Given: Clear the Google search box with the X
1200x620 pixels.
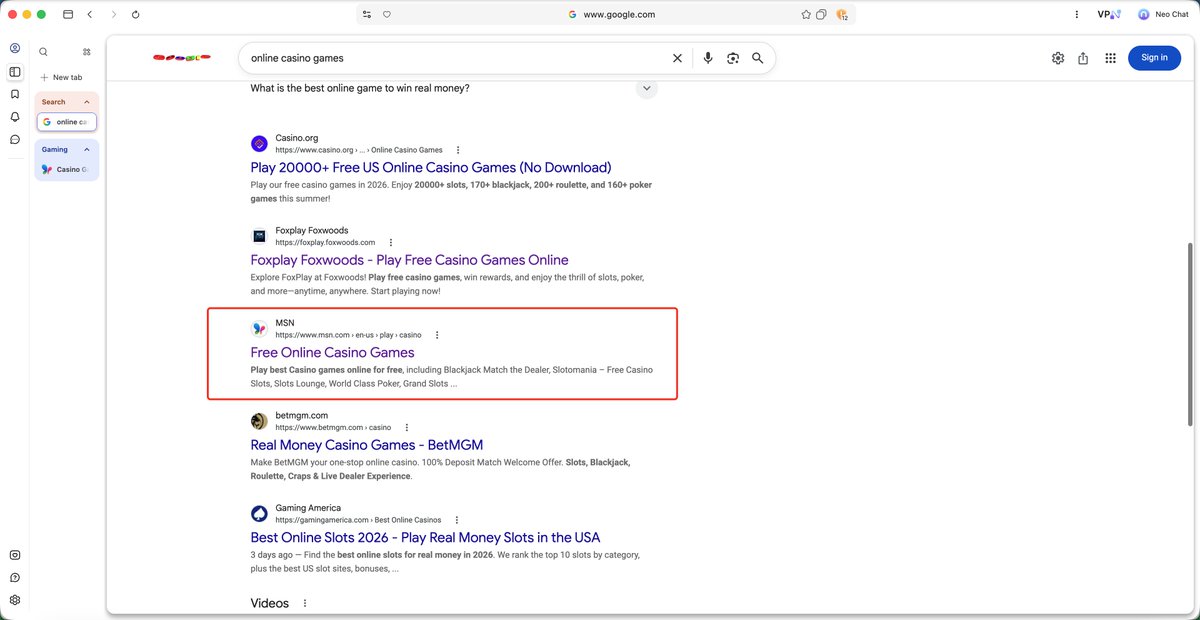Looking at the screenshot, I should coord(677,58).
